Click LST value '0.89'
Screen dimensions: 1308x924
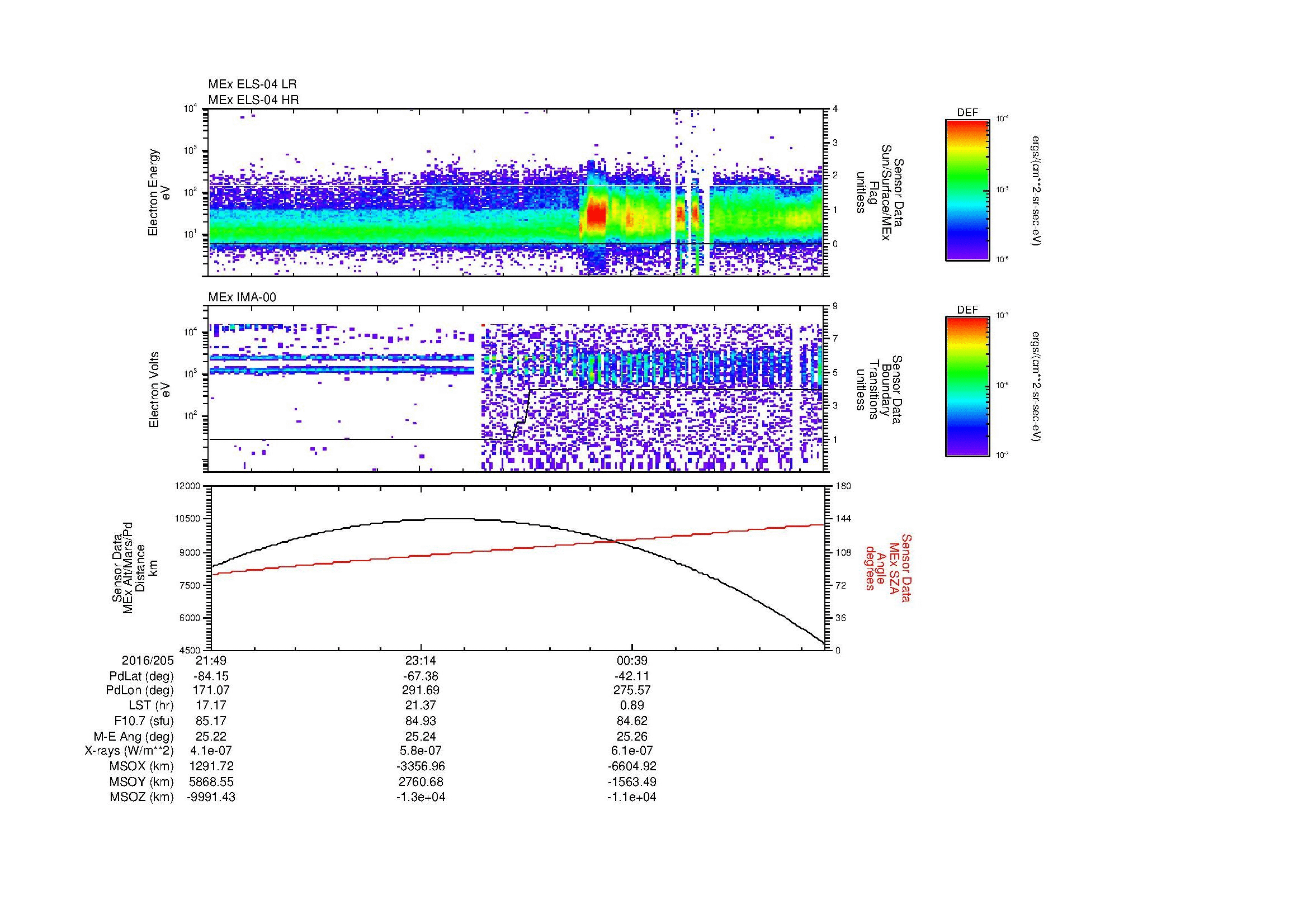click(x=632, y=705)
